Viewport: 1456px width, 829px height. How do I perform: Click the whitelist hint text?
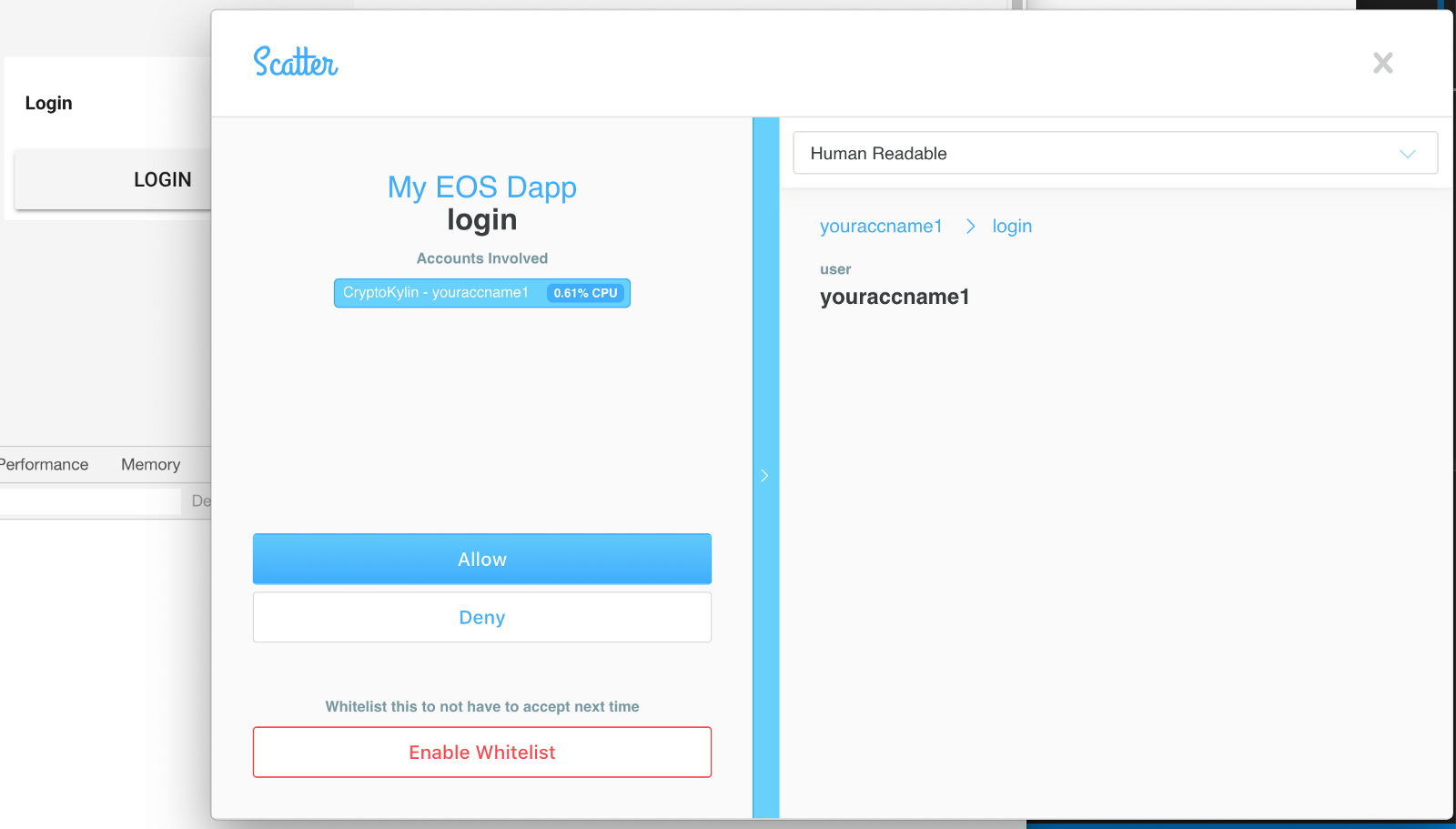pyautogui.click(x=482, y=706)
